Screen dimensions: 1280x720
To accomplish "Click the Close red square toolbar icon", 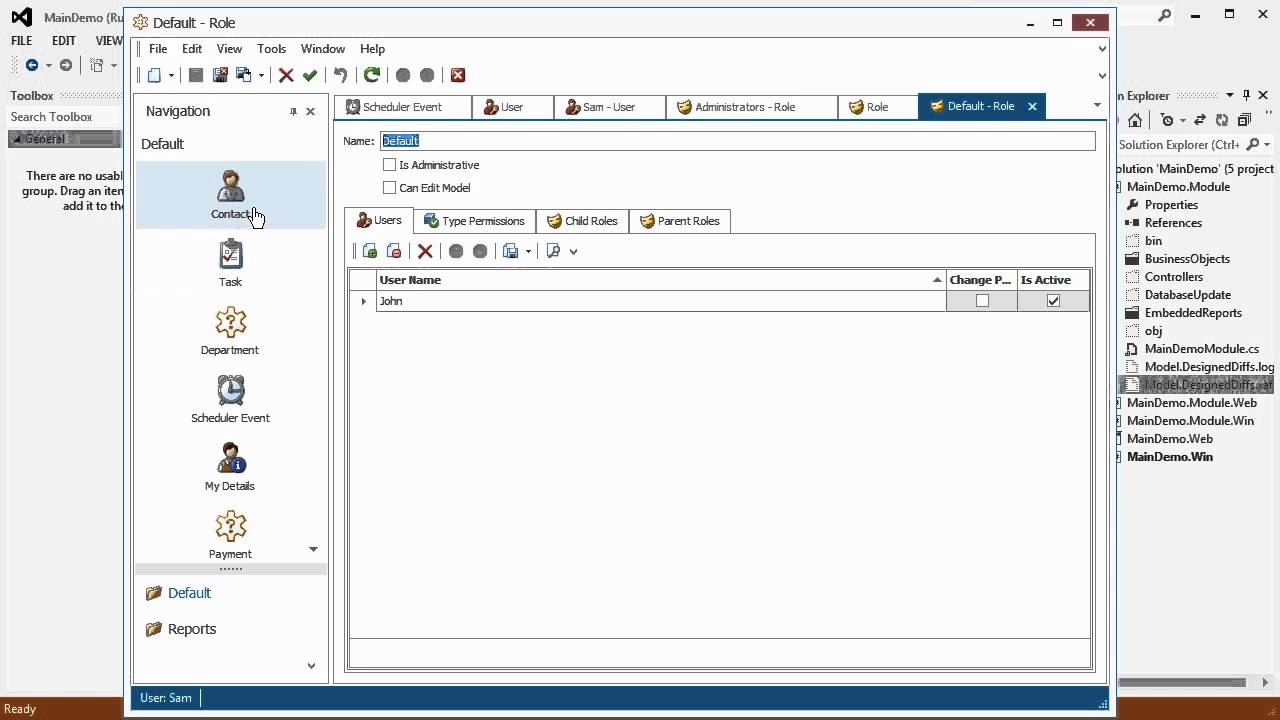I will click(x=458, y=75).
